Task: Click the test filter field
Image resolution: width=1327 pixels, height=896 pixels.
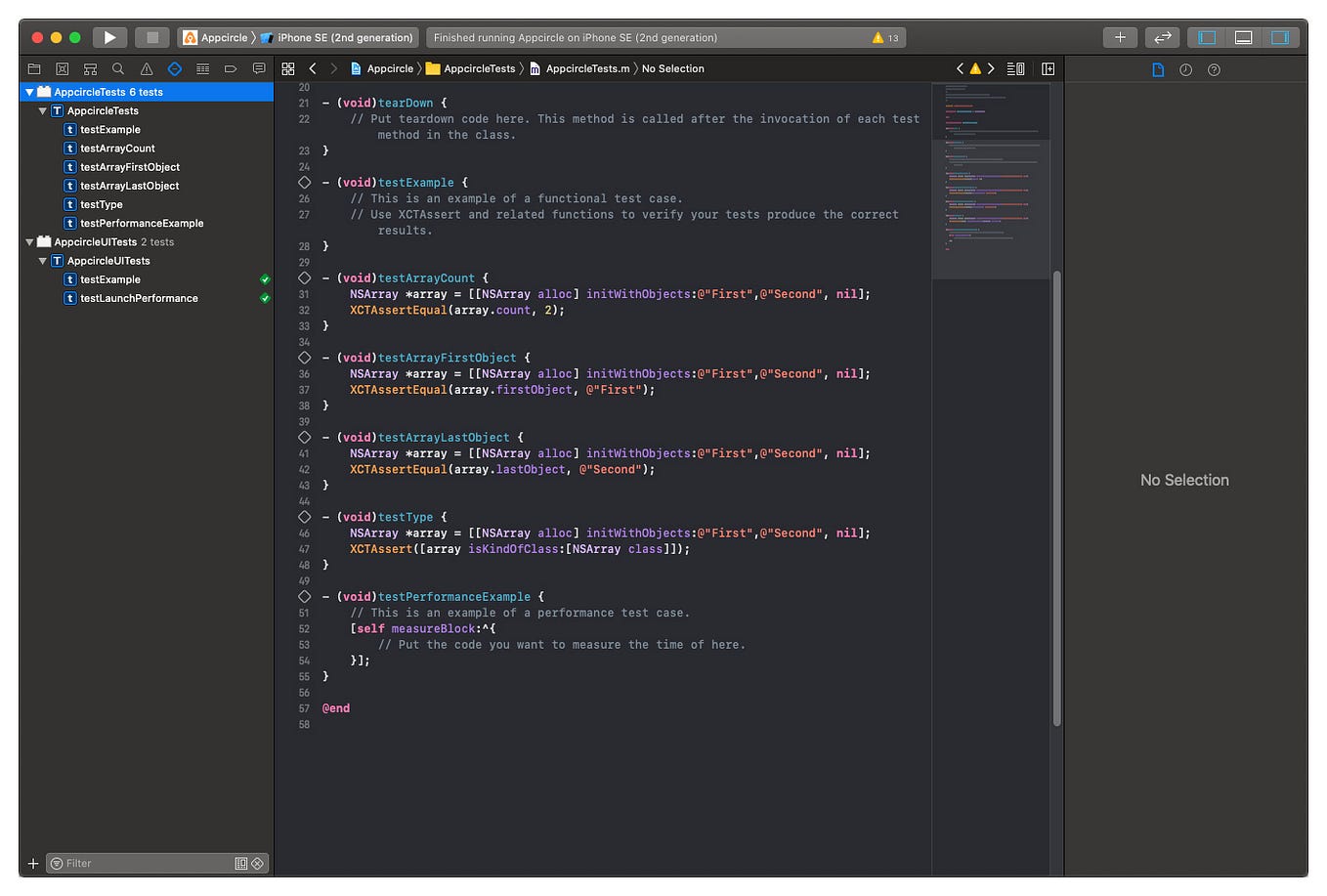Action: [x=137, y=863]
